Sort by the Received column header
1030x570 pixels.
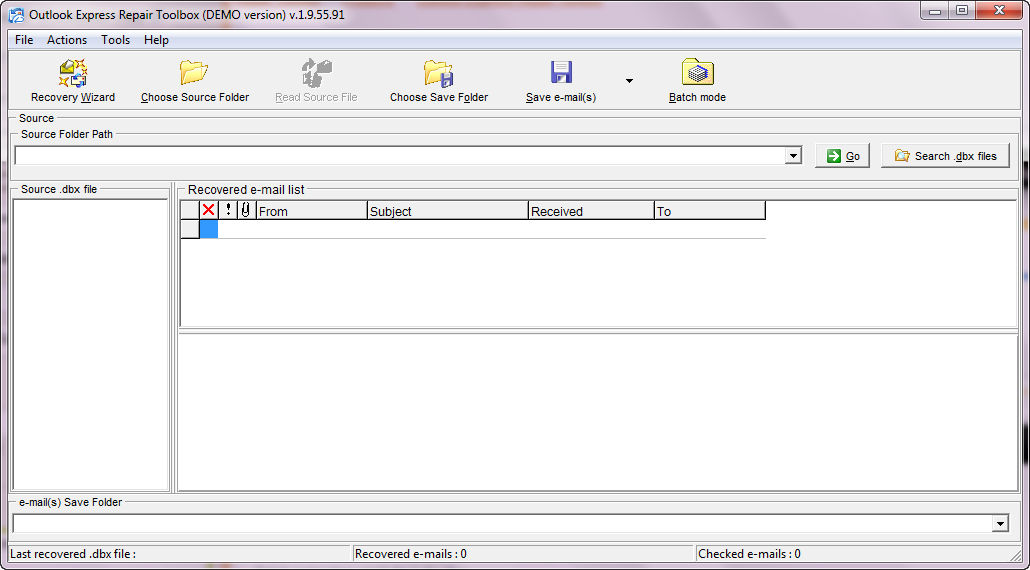coord(591,211)
